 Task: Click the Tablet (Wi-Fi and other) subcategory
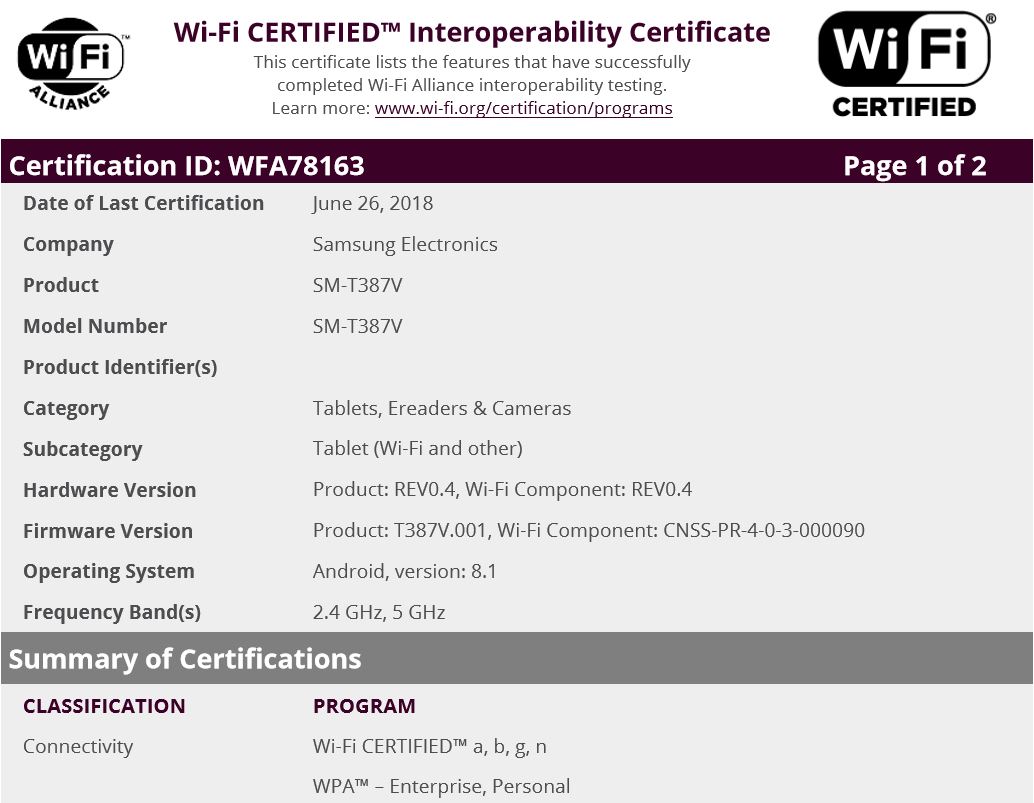[x=417, y=448]
